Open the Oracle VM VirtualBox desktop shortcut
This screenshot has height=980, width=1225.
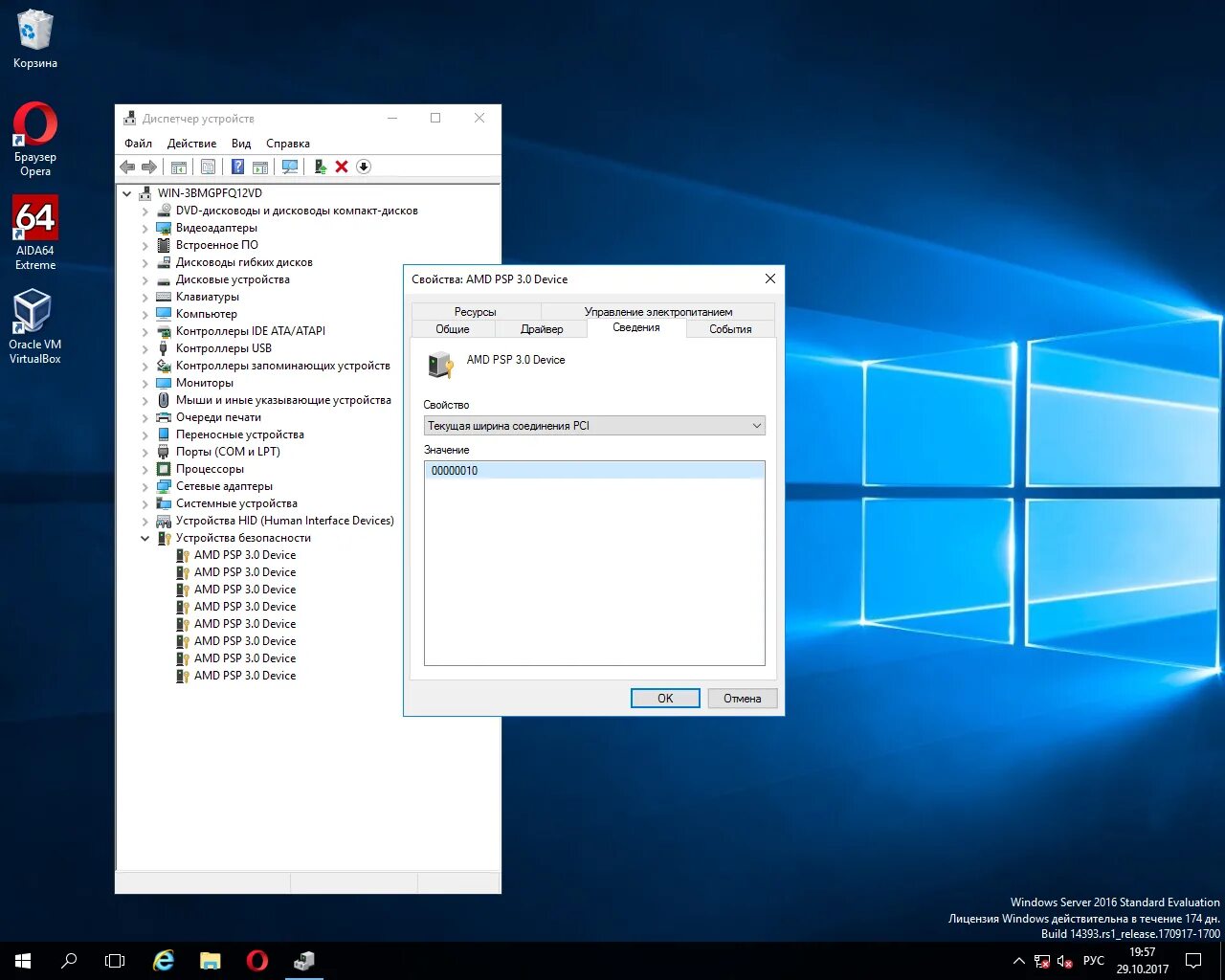35,327
